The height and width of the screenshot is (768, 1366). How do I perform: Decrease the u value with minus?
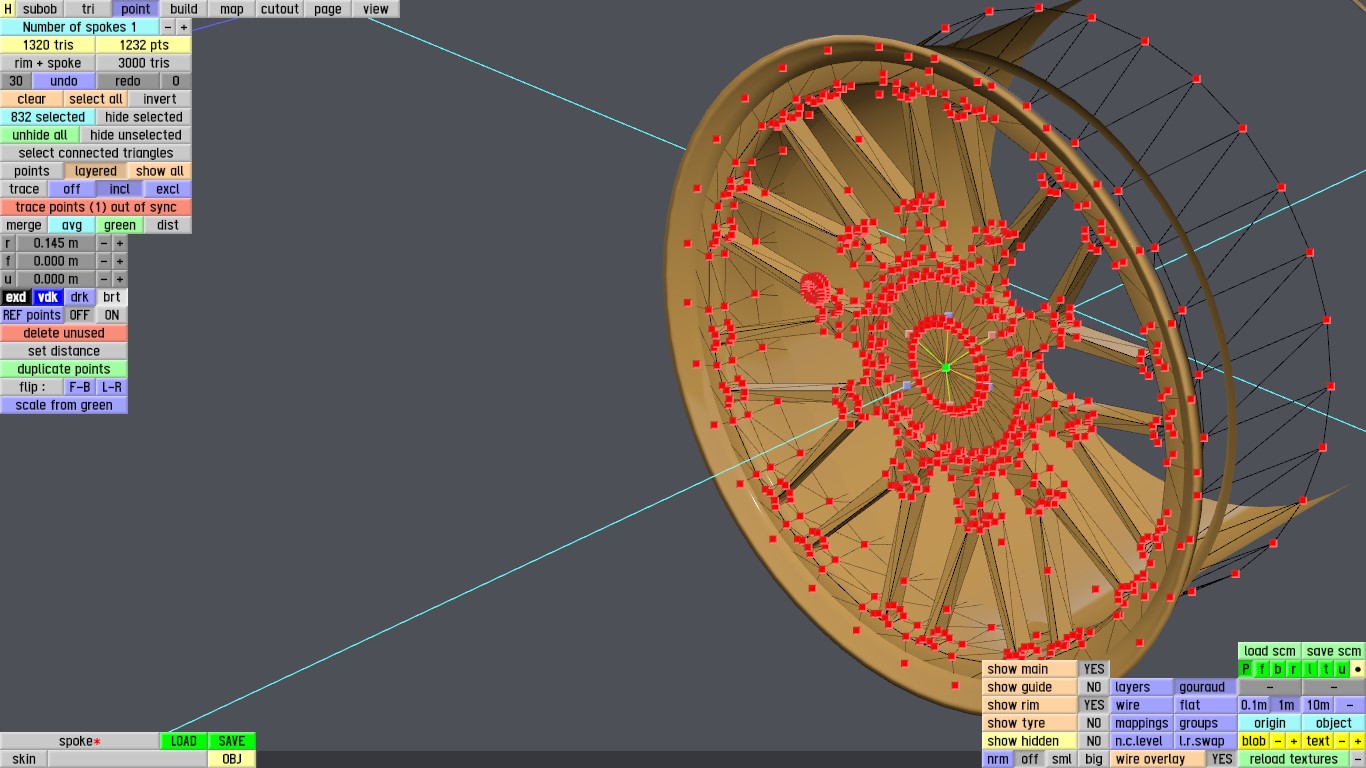[x=104, y=279]
